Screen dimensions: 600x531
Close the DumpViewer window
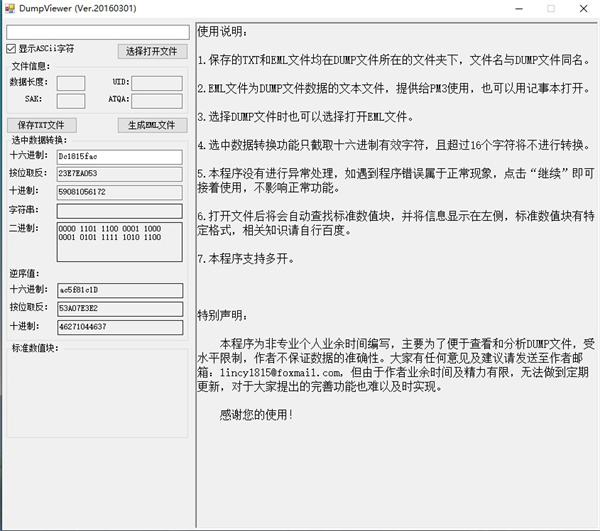coord(583,8)
